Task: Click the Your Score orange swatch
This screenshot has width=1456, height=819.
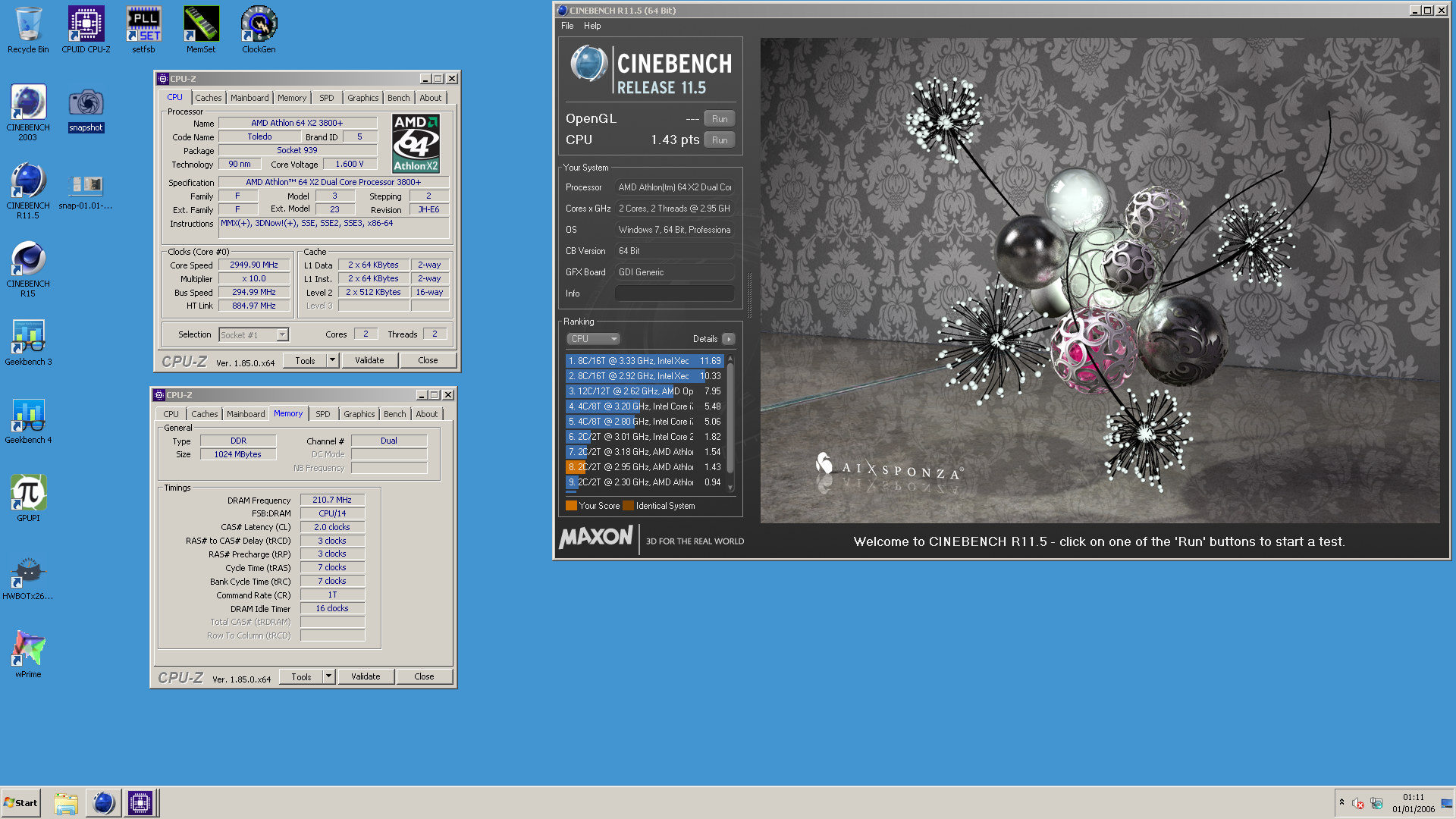Action: coord(571,506)
